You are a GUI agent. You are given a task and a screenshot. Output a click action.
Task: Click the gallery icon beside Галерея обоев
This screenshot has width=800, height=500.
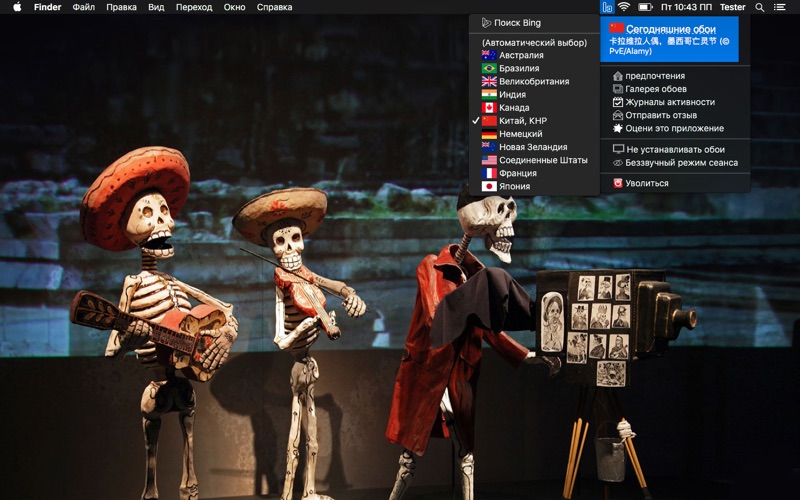617,89
